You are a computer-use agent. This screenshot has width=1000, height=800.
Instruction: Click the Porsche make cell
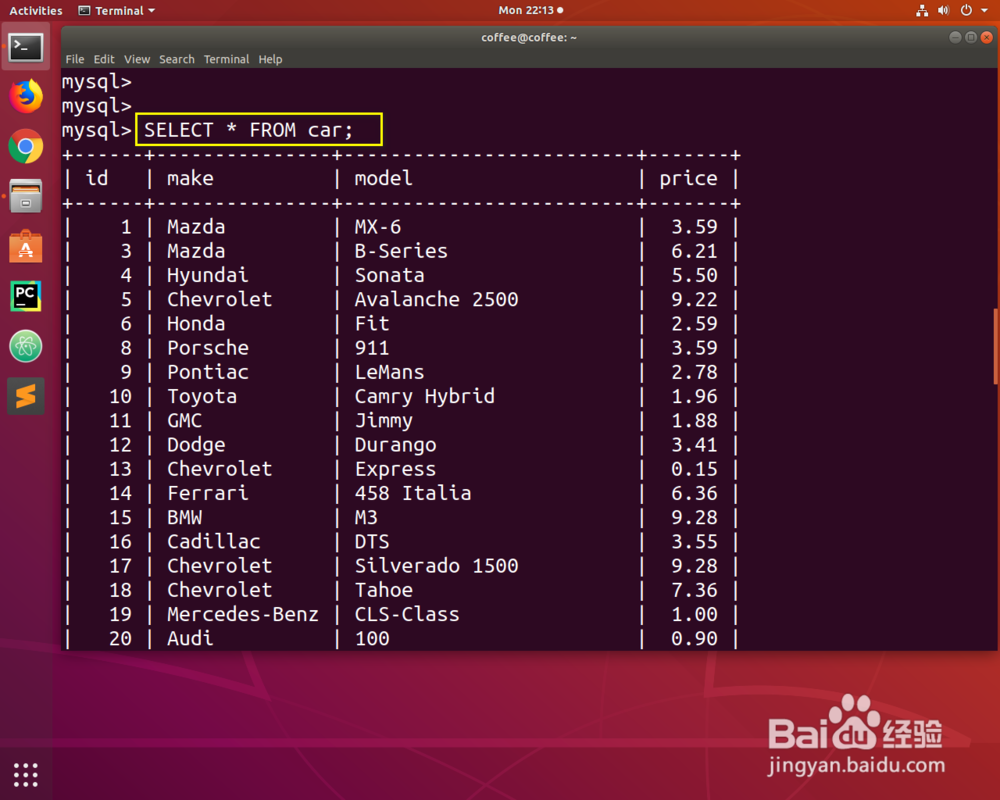(207, 348)
